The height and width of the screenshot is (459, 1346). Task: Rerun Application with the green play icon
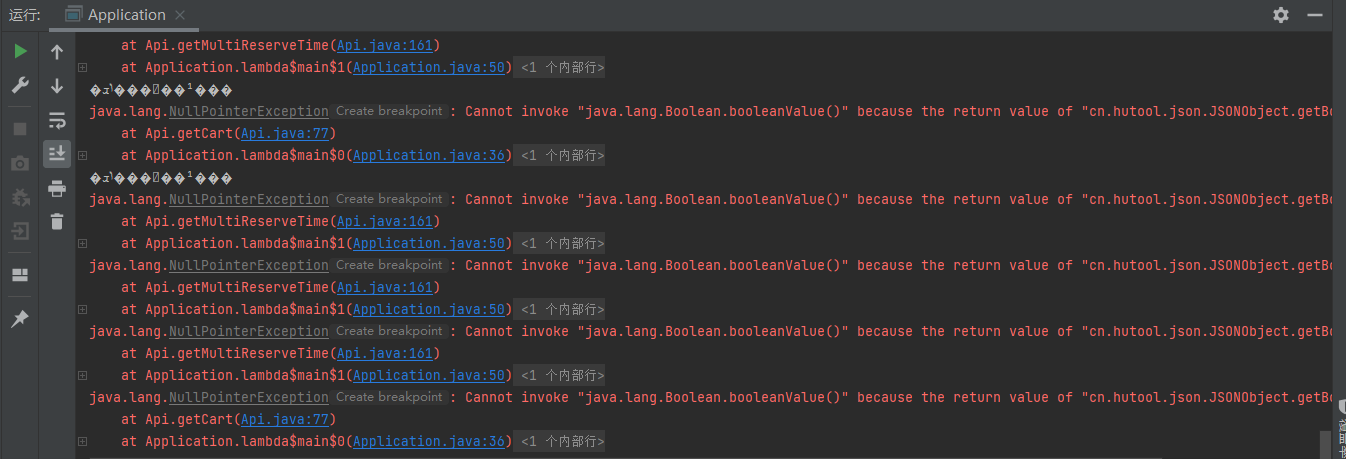[x=20, y=51]
